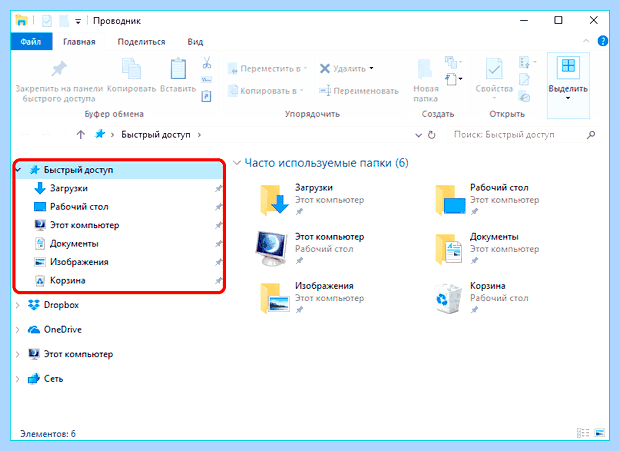Expand the Dropbox tree node
This screenshot has height=451, width=620.
coord(17,305)
